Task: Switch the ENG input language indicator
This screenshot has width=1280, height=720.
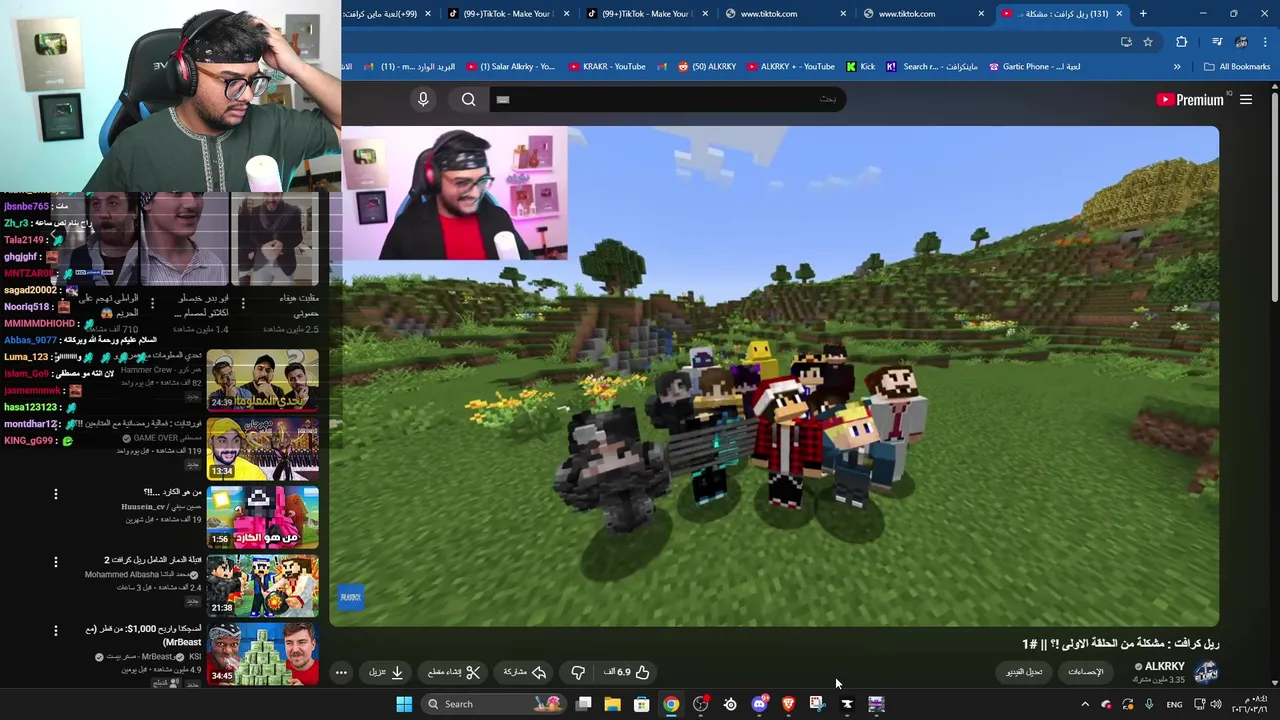Action: (1174, 704)
